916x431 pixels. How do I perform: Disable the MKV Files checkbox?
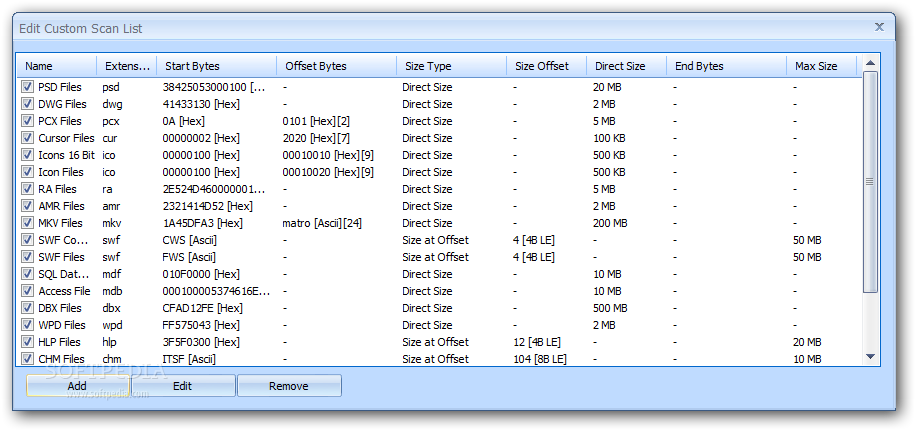click(x=27, y=223)
